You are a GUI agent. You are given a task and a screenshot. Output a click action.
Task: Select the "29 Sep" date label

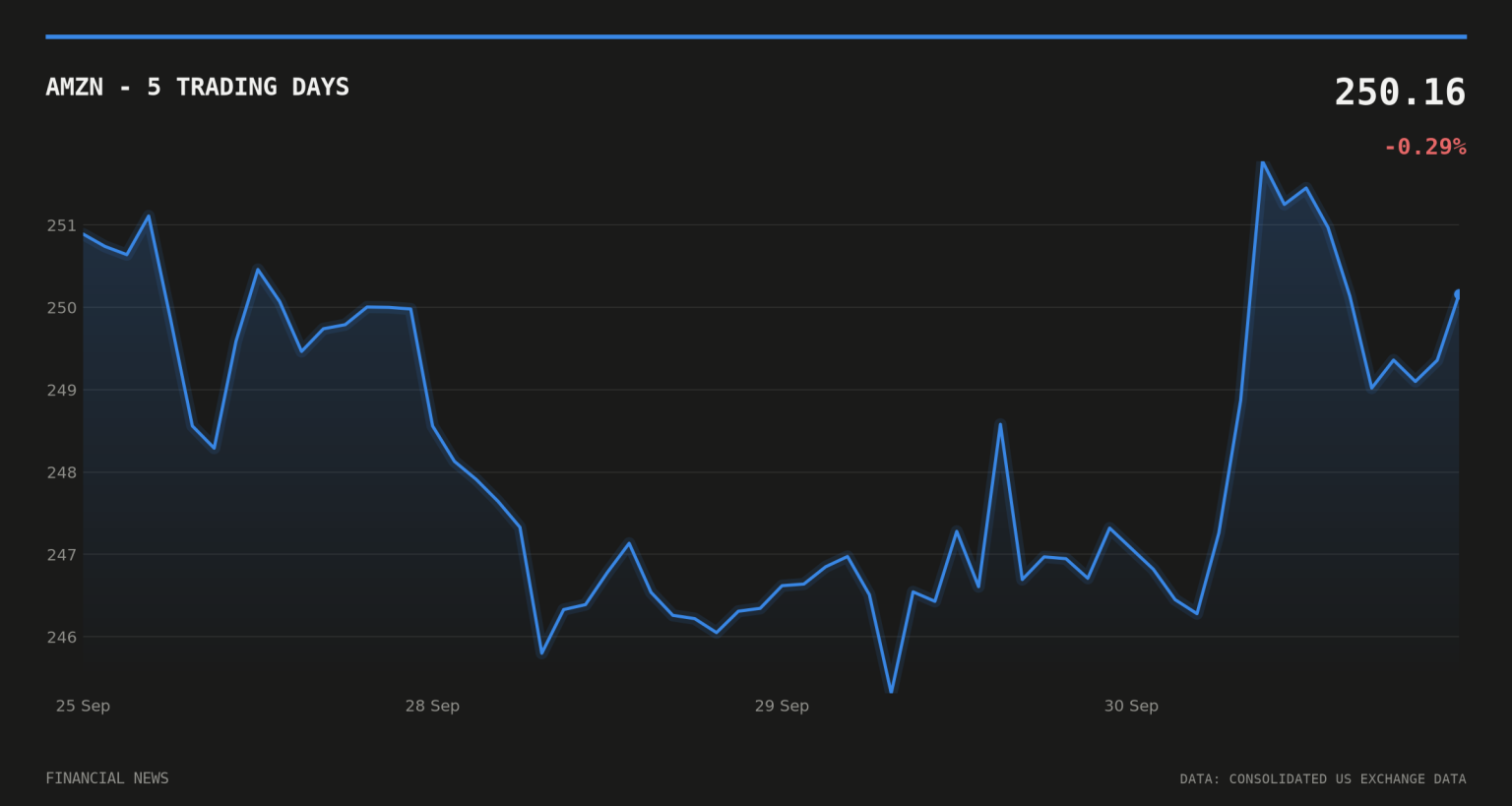pyautogui.click(x=782, y=706)
